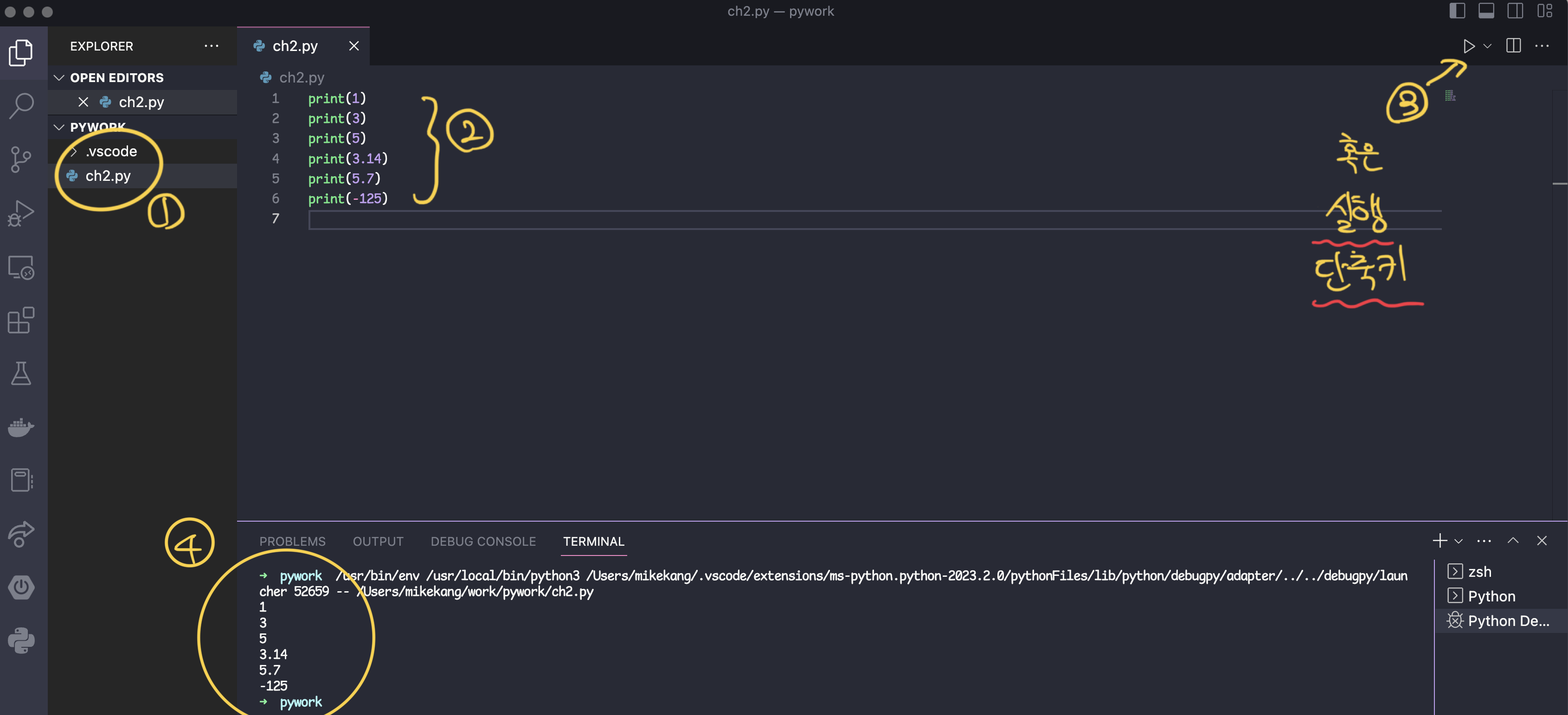Run the Python file with play button

[x=1468, y=46]
